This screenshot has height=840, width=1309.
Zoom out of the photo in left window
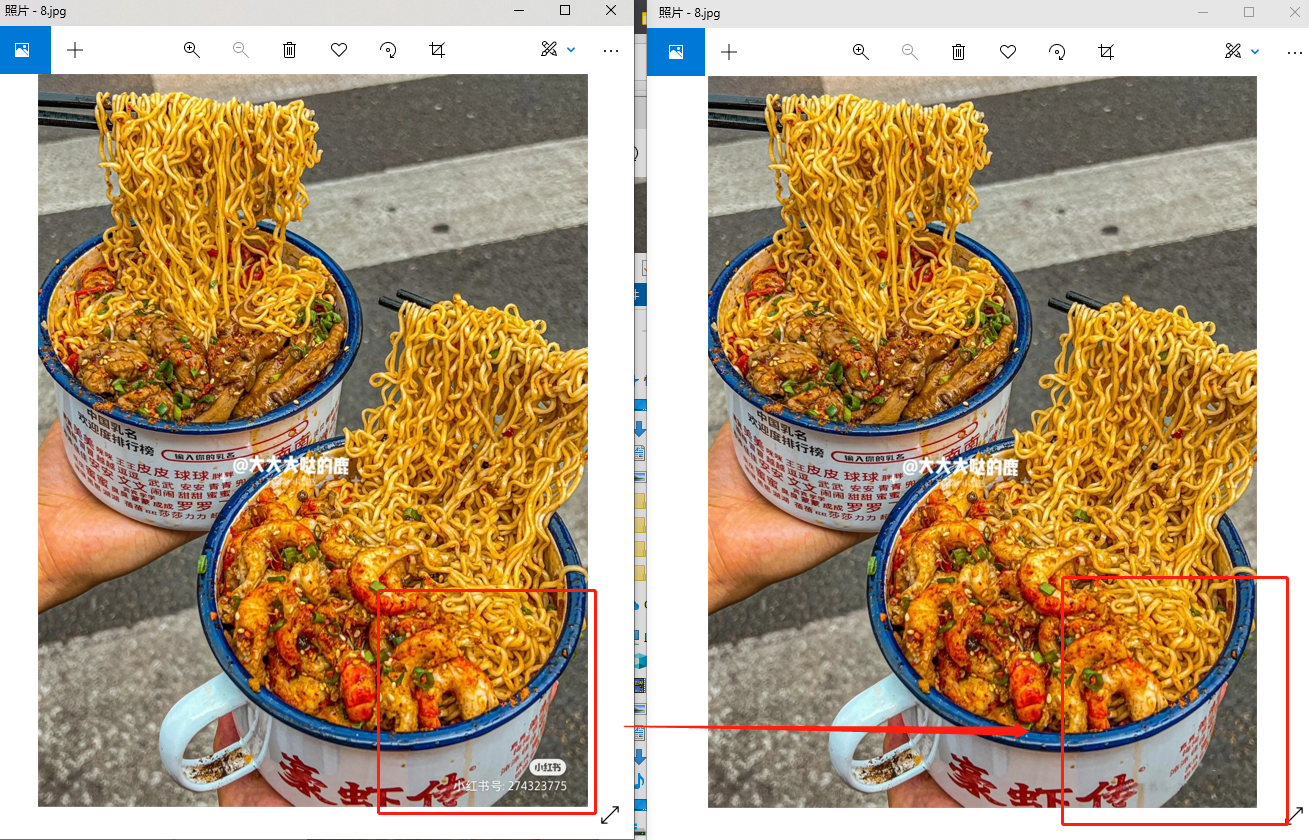click(x=241, y=50)
